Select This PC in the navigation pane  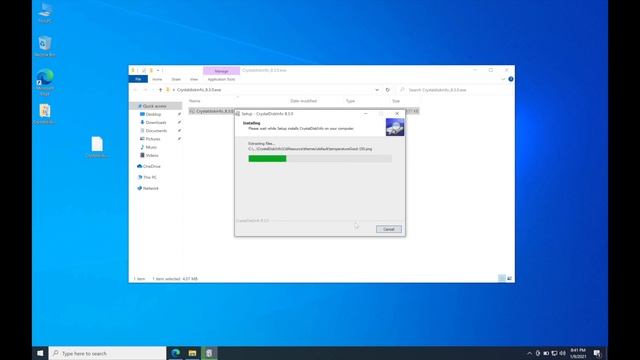pos(150,178)
